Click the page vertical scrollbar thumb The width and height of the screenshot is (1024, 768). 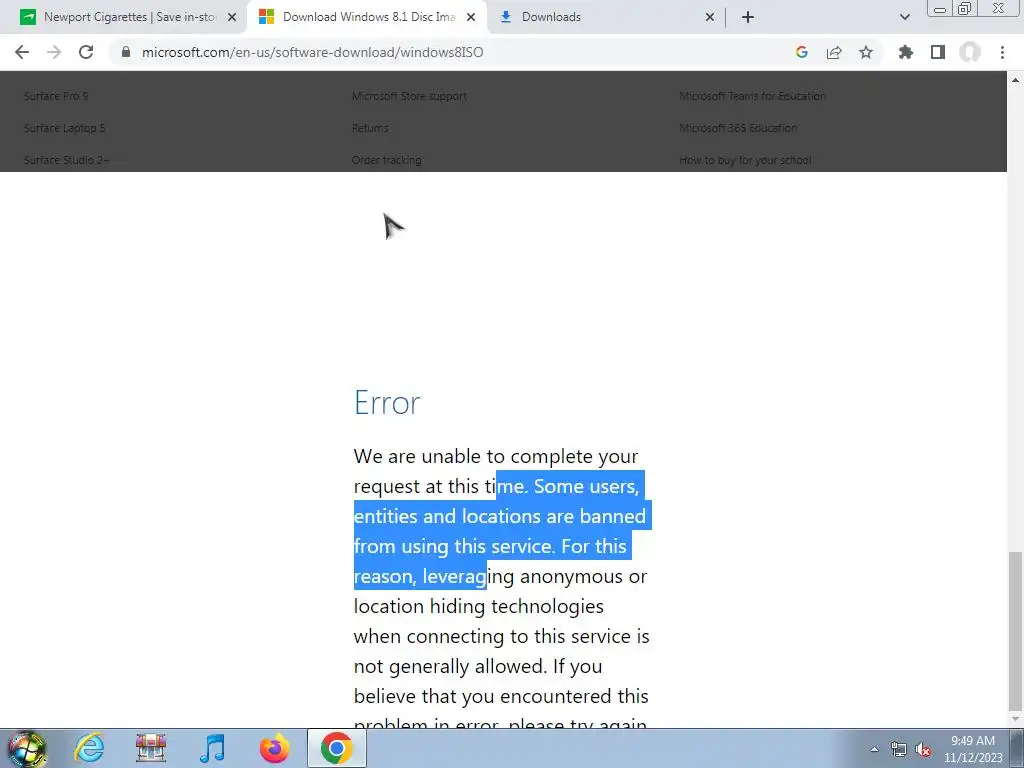click(x=1015, y=630)
